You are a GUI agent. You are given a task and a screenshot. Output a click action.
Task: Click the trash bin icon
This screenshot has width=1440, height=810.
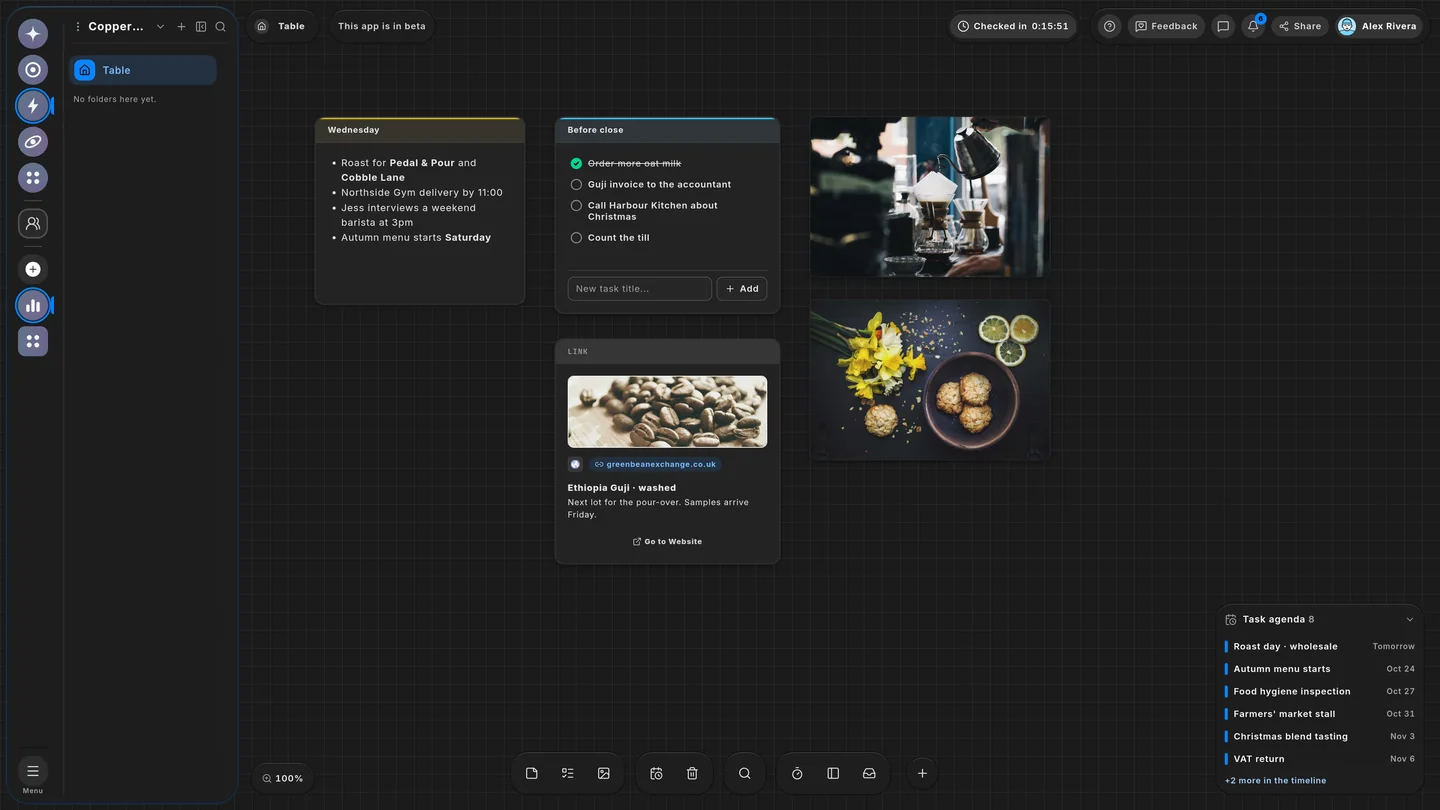(x=692, y=774)
